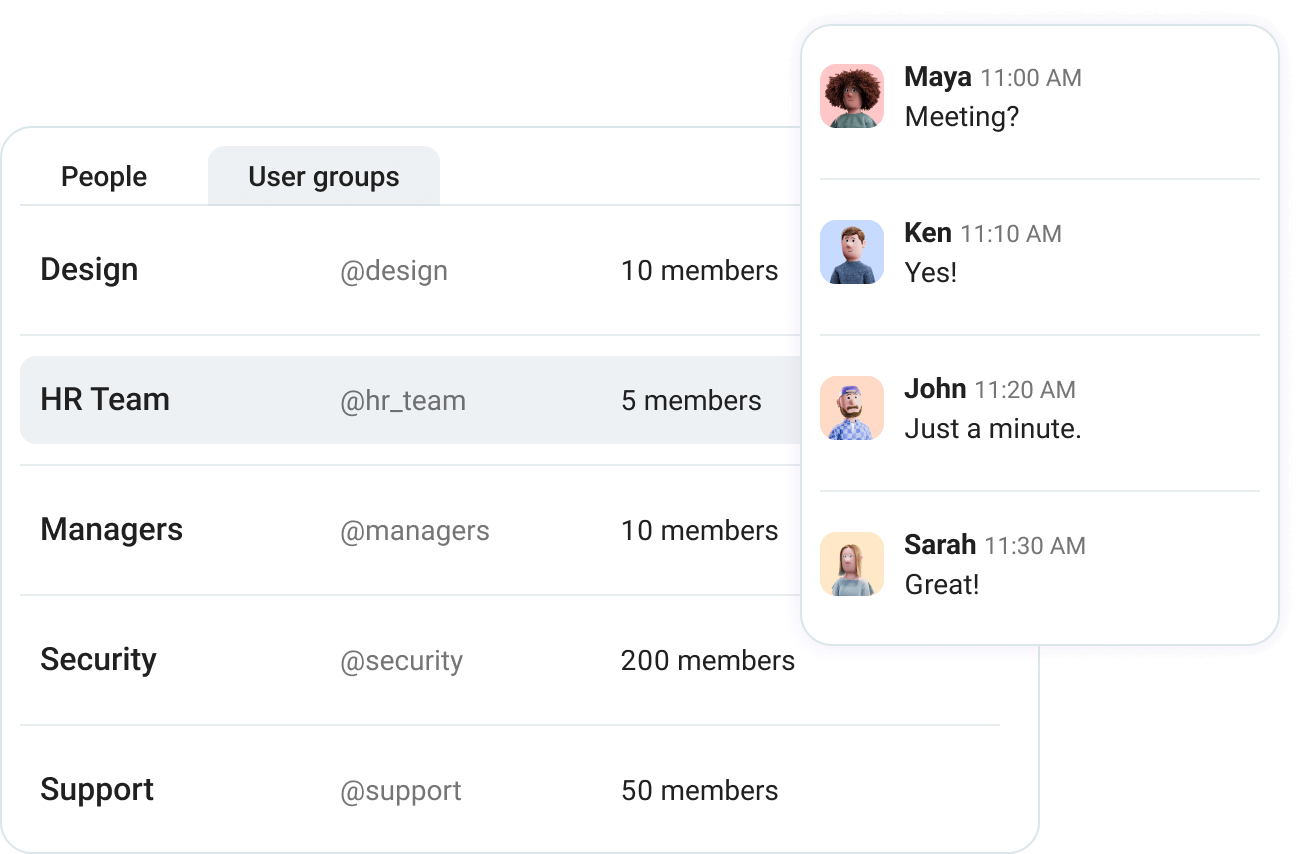The image size is (1304, 854).
Task: Click Ken's message saying Yes!
Action: coord(931,272)
